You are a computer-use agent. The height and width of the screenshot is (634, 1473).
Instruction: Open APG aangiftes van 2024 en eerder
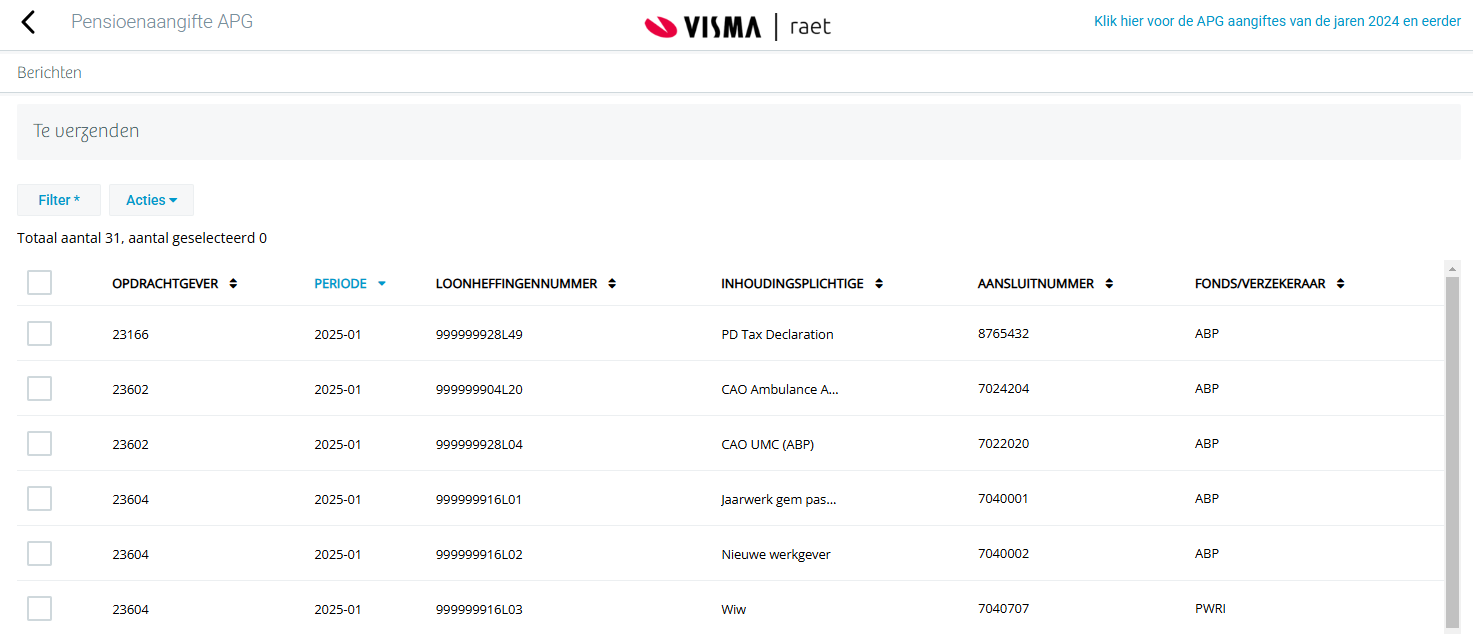pyautogui.click(x=1278, y=19)
